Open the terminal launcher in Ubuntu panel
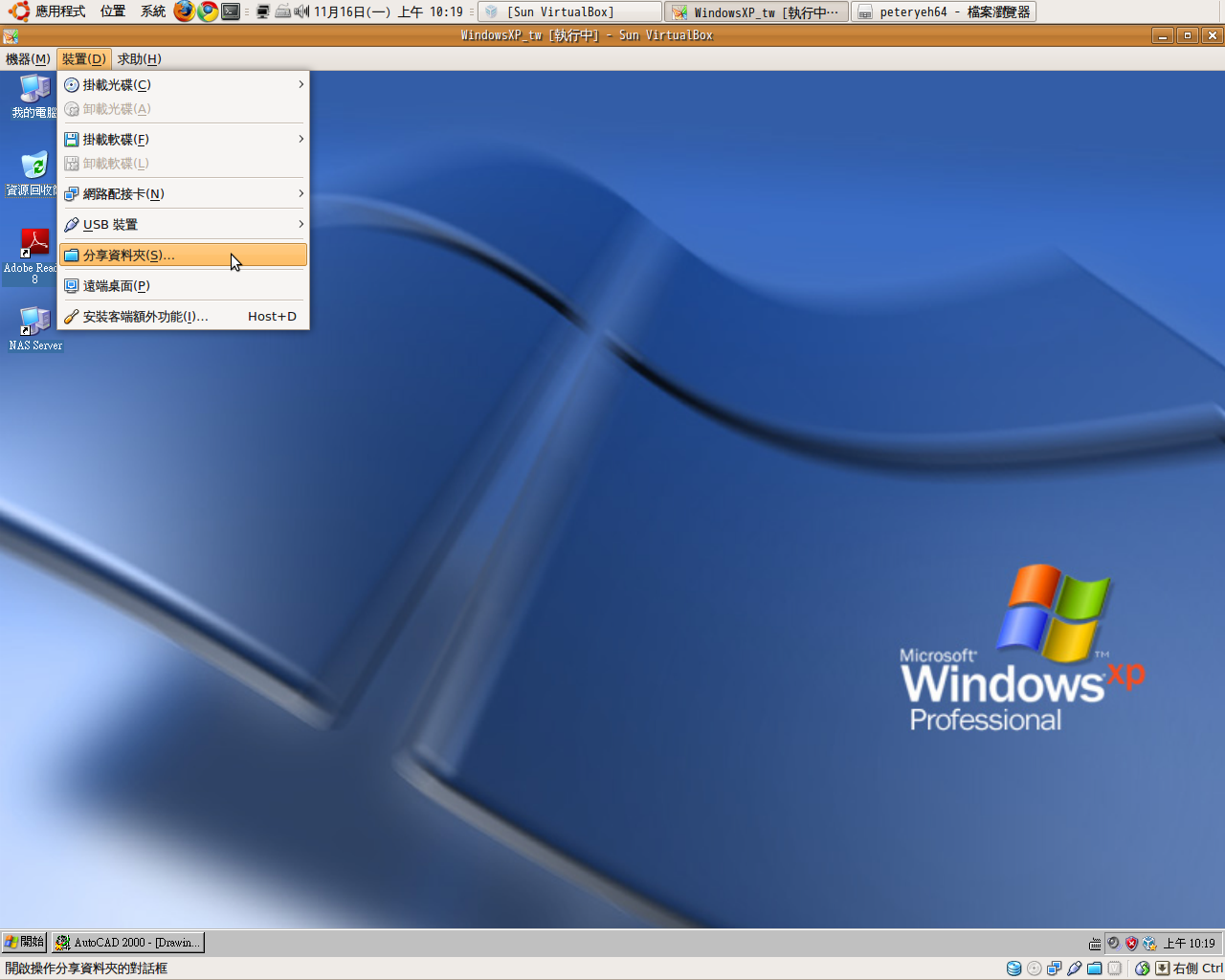This screenshot has height=980, width=1225. pos(231,11)
